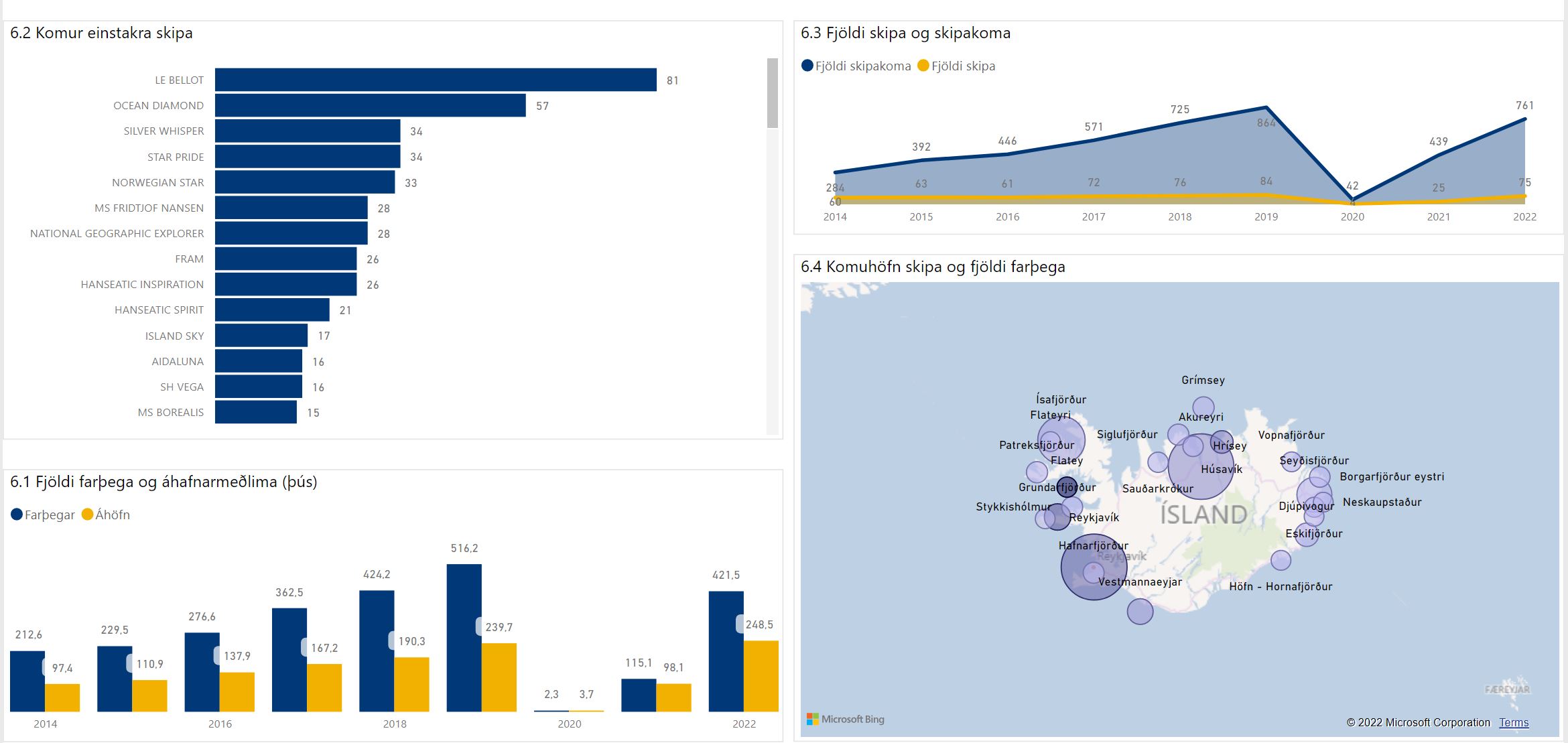Click the Microsoft Bing logo
The width and height of the screenshot is (1568, 743).
[846, 719]
